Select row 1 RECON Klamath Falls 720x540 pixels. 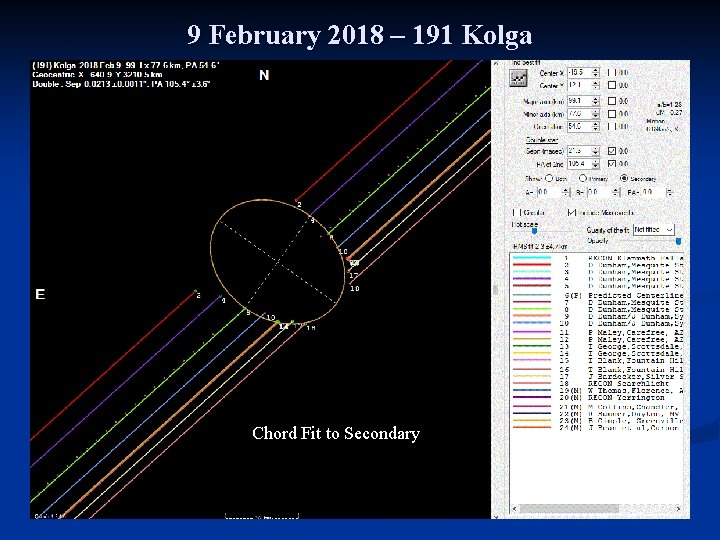(597, 258)
